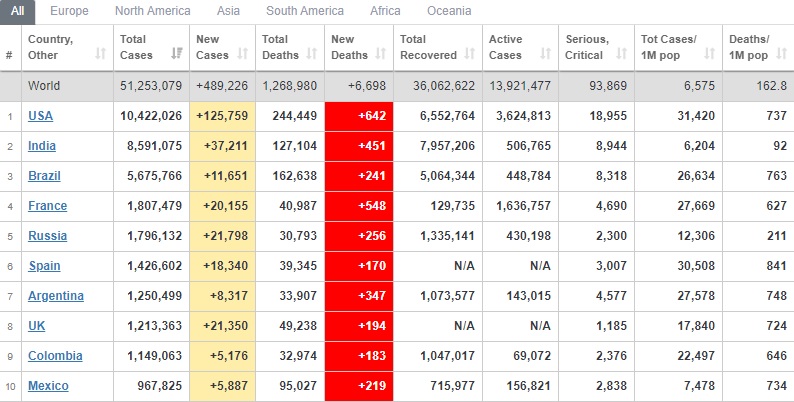Select the North America tab

pos(152,11)
